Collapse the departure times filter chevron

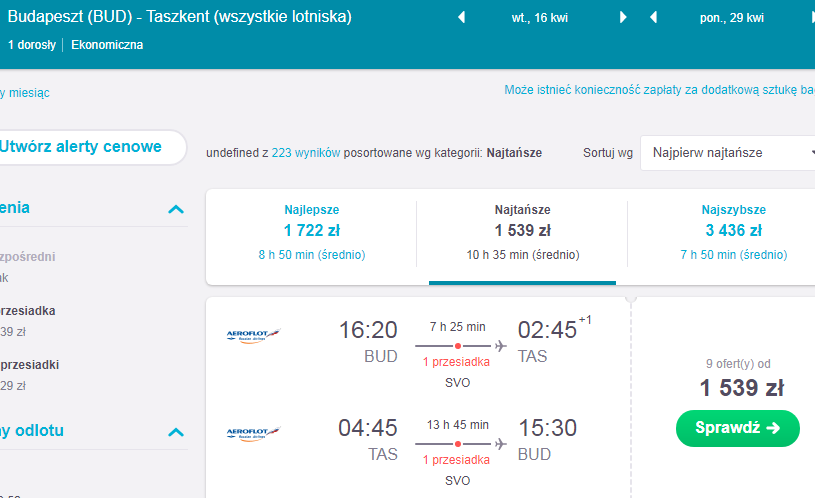(176, 433)
